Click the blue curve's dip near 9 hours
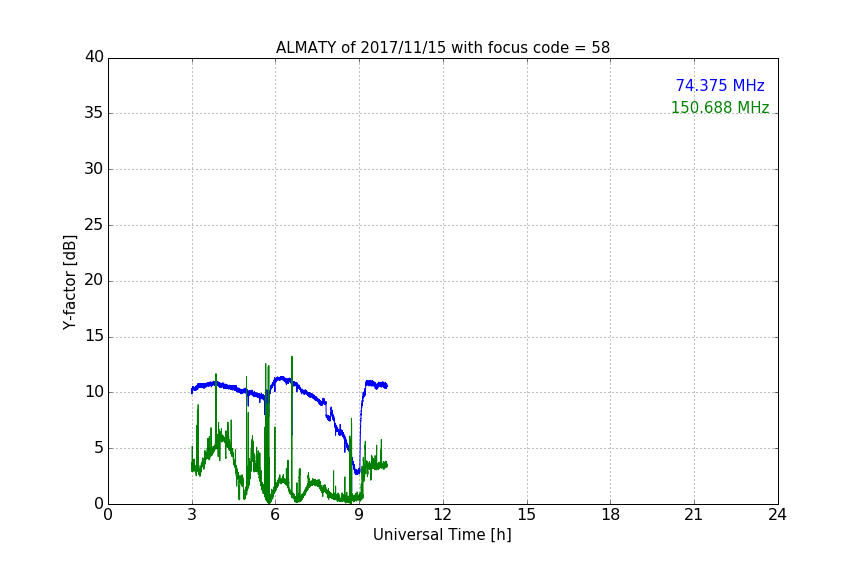Viewport: 864px width, 576px height. [357, 471]
